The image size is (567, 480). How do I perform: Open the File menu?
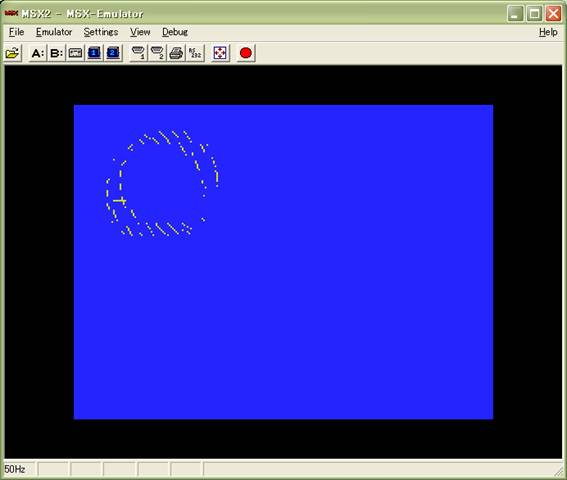pos(16,32)
